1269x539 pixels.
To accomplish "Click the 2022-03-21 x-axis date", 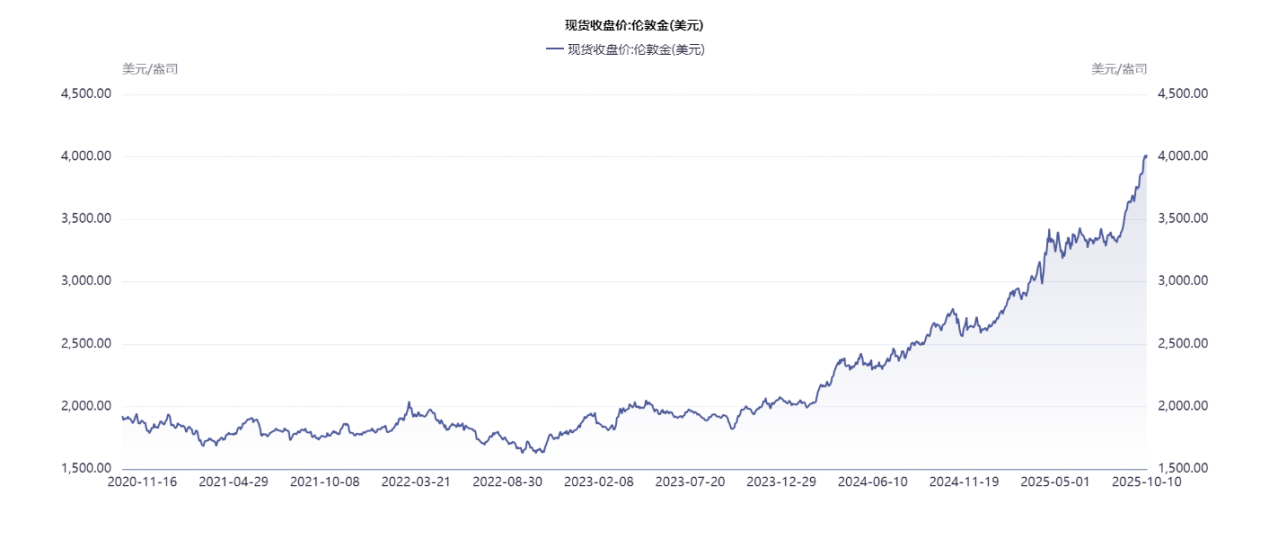I will pyautogui.click(x=416, y=481).
